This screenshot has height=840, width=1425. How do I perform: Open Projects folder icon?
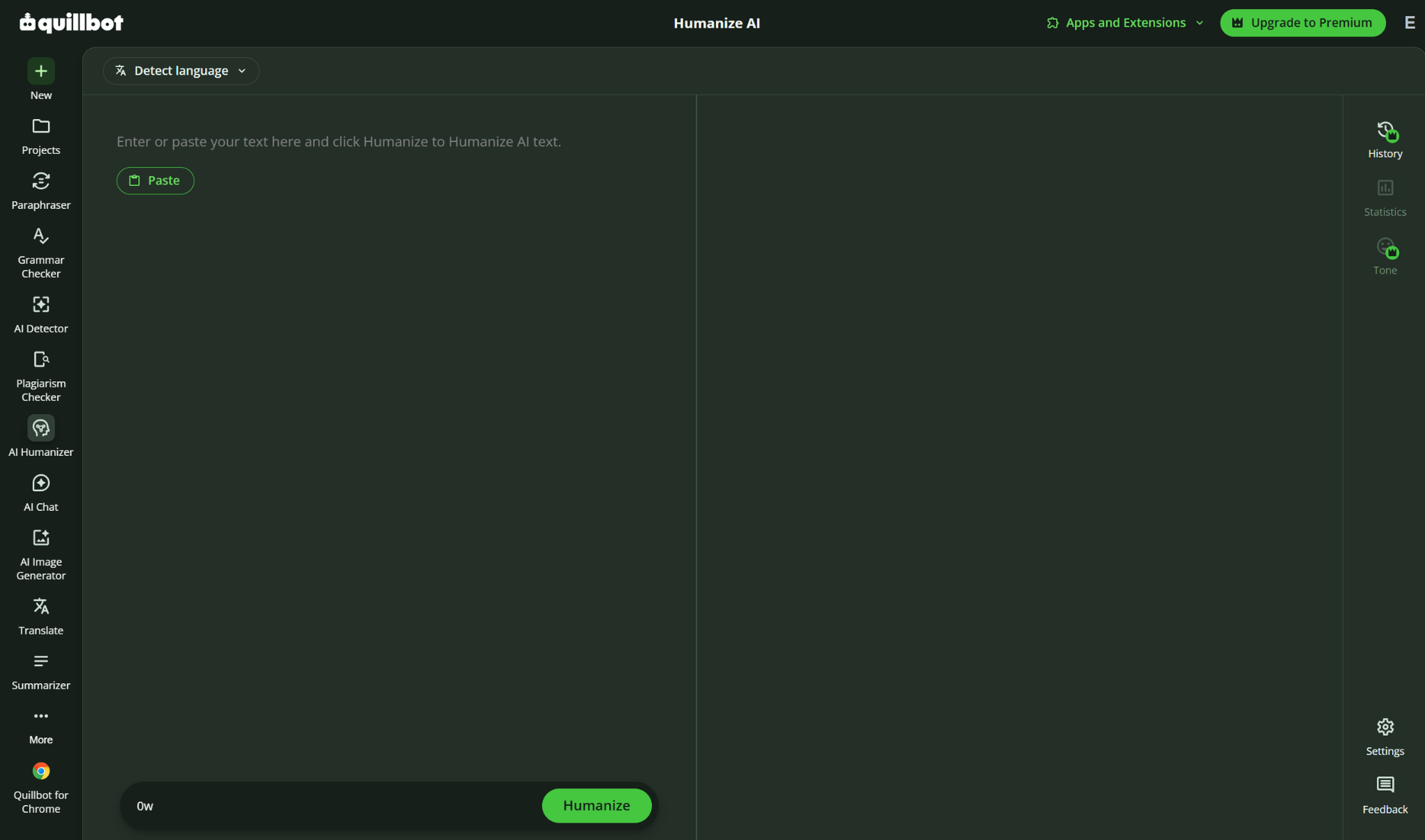[41, 127]
